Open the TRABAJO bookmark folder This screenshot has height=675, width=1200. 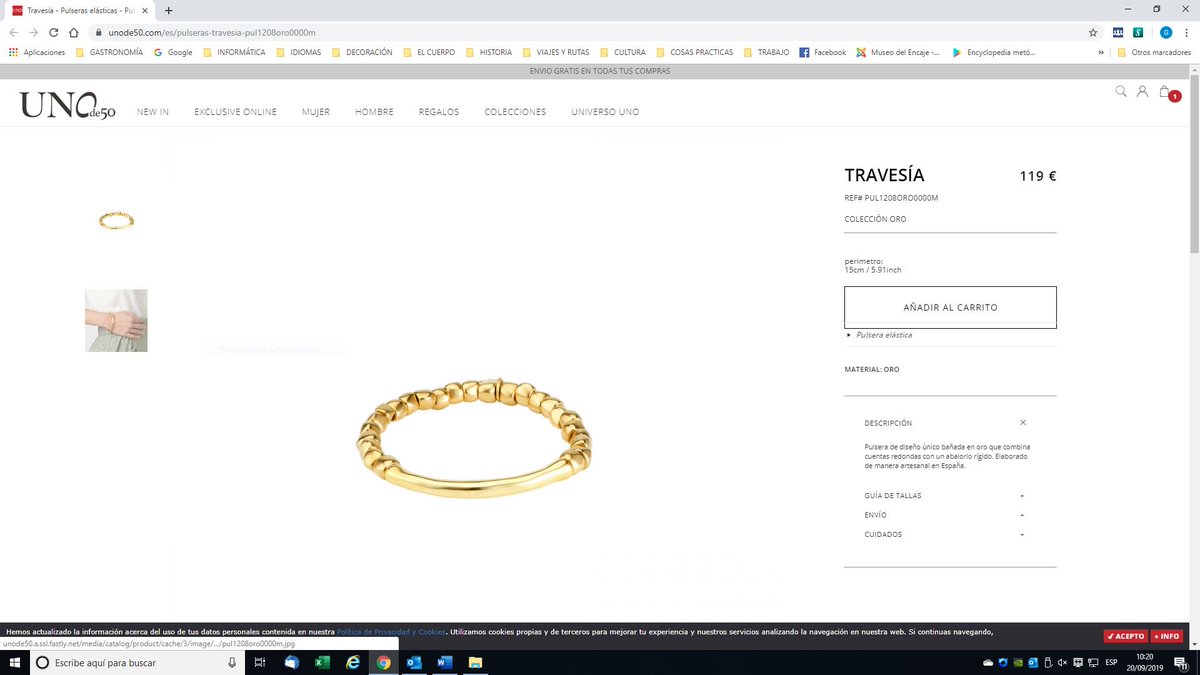(766, 52)
